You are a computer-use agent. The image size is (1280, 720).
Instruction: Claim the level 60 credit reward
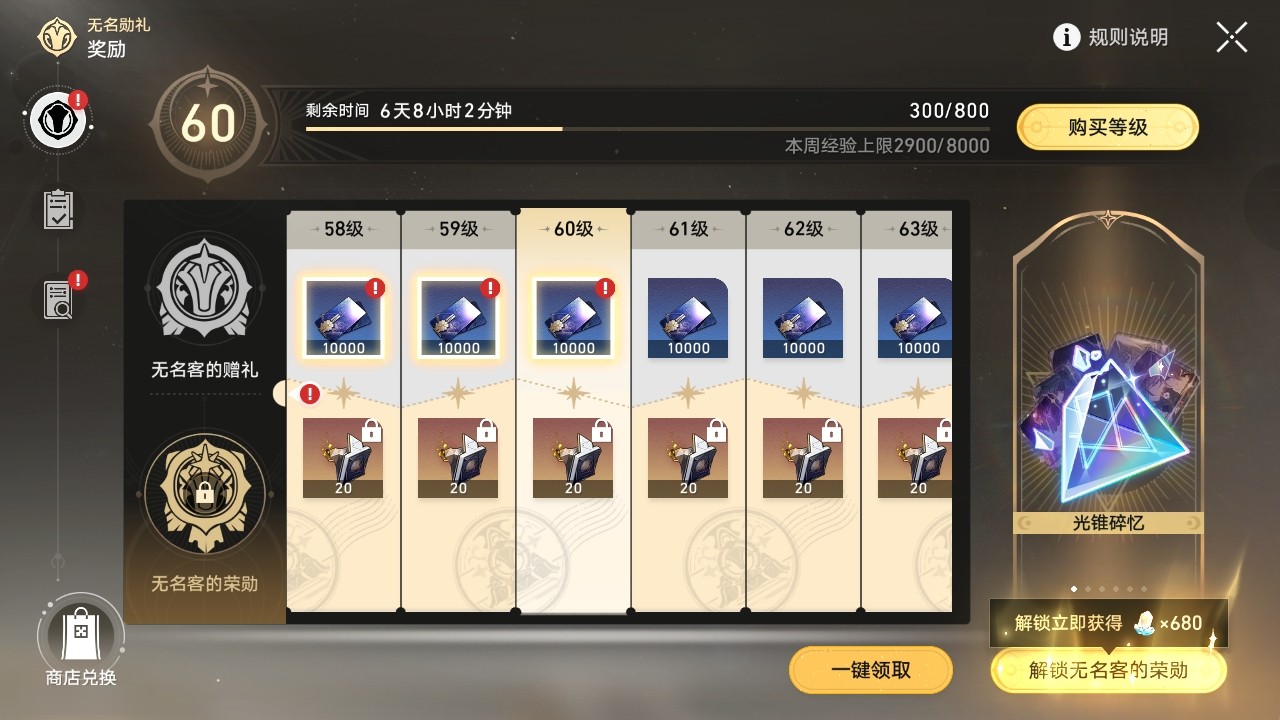tap(573, 318)
